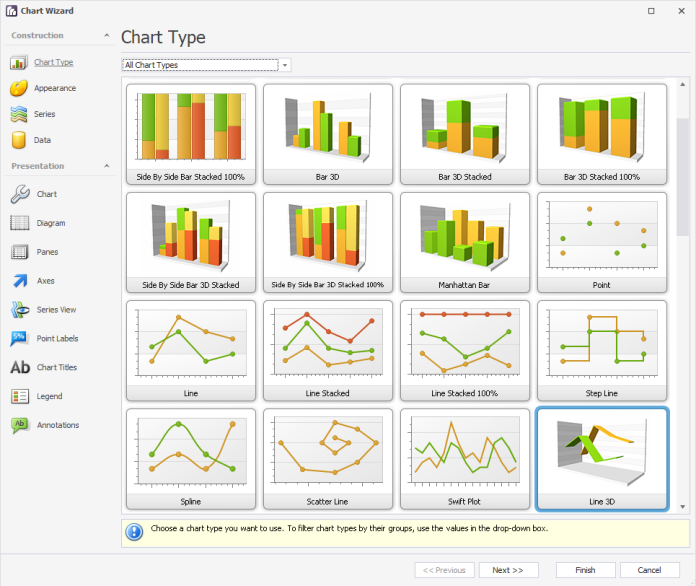Click the Legend icon
696x586 pixels.
[19, 396]
